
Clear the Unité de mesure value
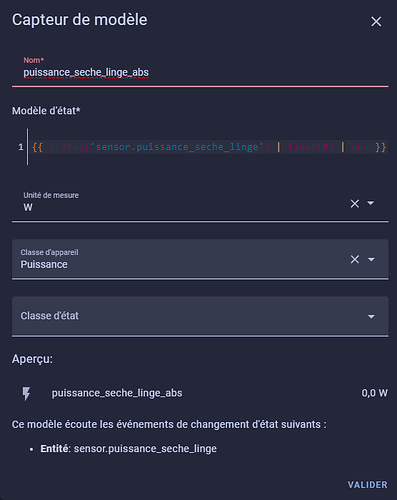pos(355,203)
